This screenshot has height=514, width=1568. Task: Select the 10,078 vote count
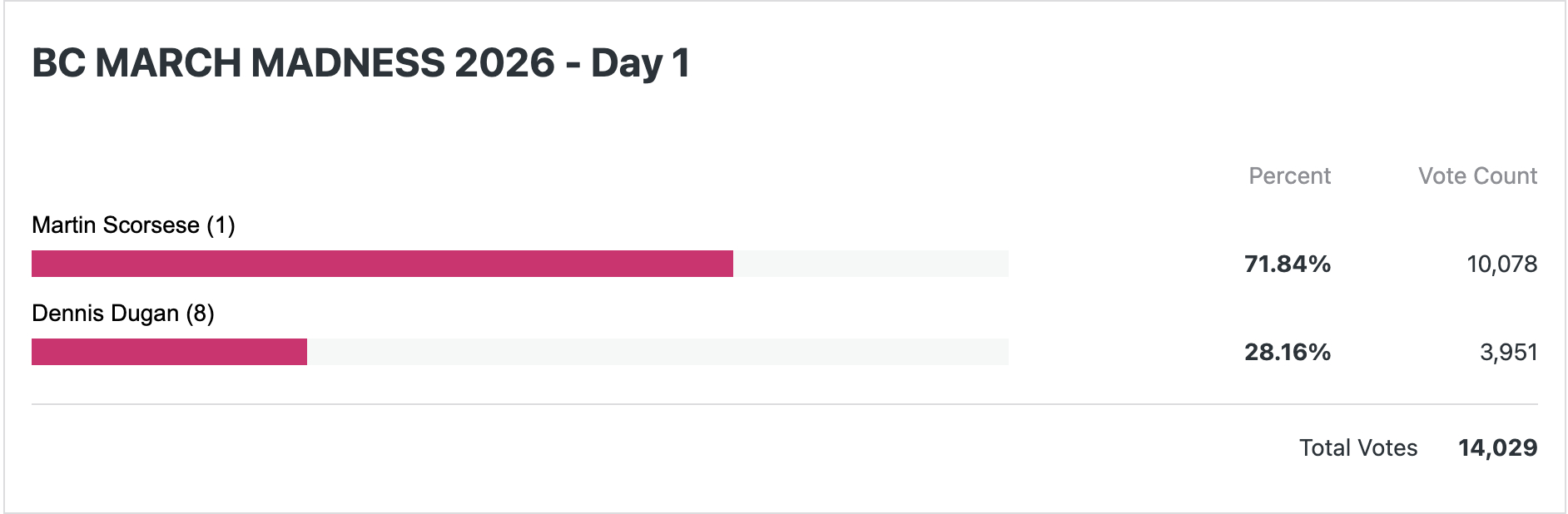pyautogui.click(x=1501, y=264)
